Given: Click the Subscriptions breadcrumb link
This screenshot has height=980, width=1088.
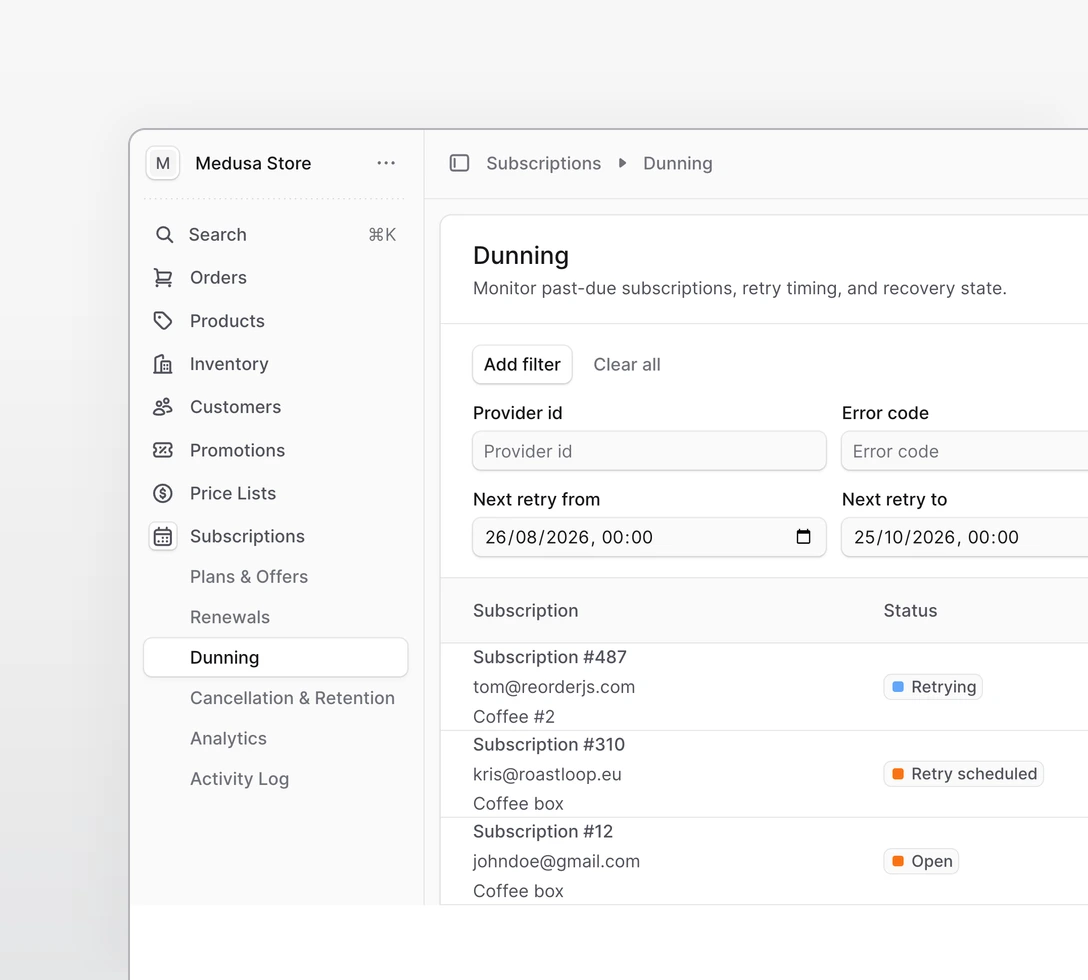Looking at the screenshot, I should coord(543,163).
